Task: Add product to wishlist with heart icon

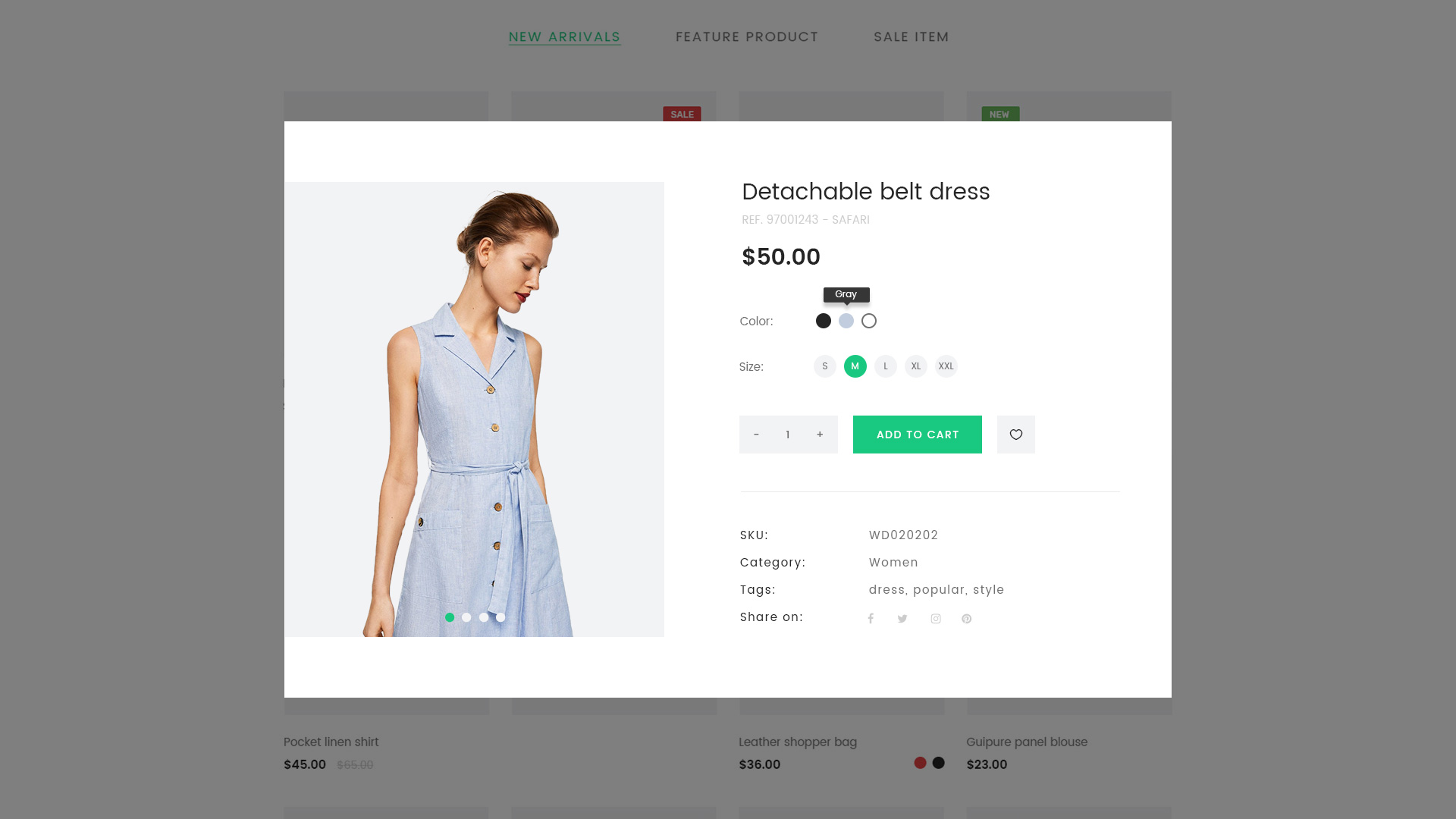Action: click(x=1015, y=435)
